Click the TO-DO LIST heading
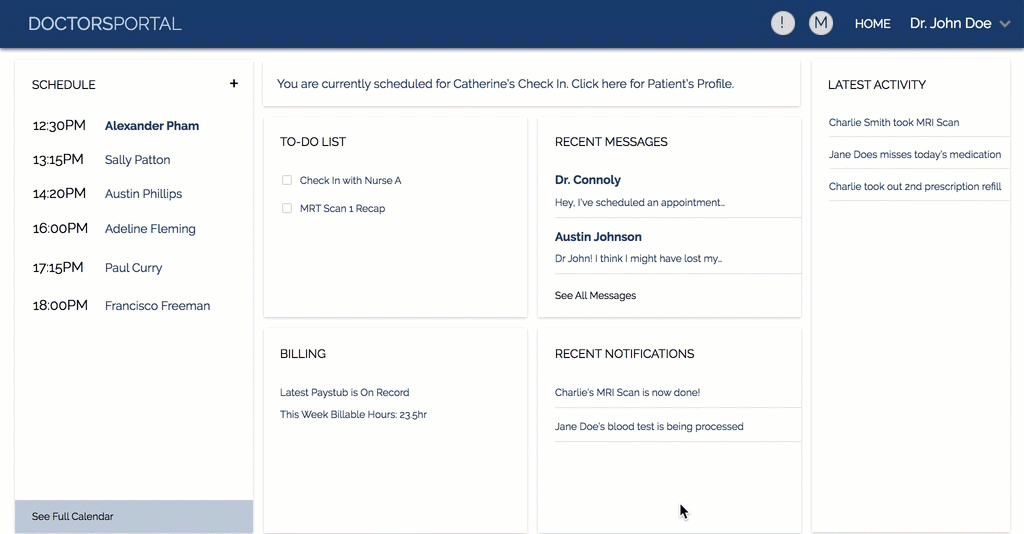The height and width of the screenshot is (534, 1024). point(313,142)
